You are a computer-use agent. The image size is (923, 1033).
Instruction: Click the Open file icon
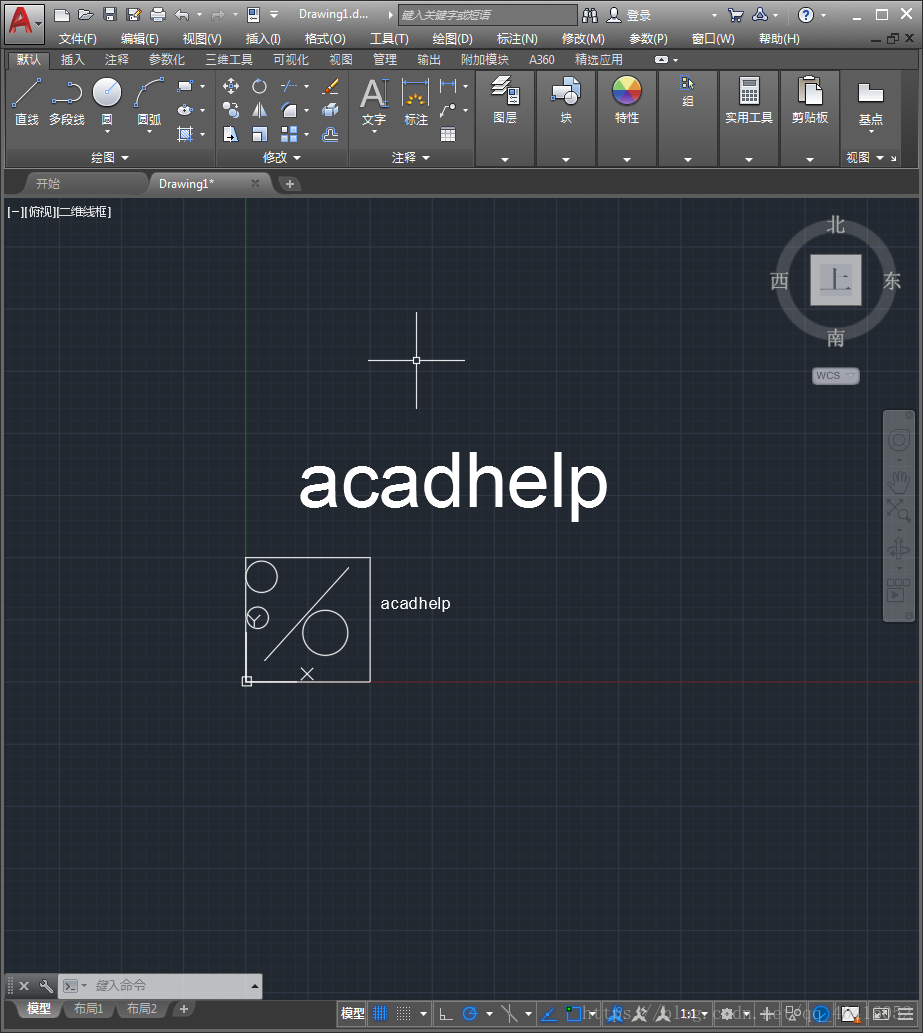click(x=86, y=14)
